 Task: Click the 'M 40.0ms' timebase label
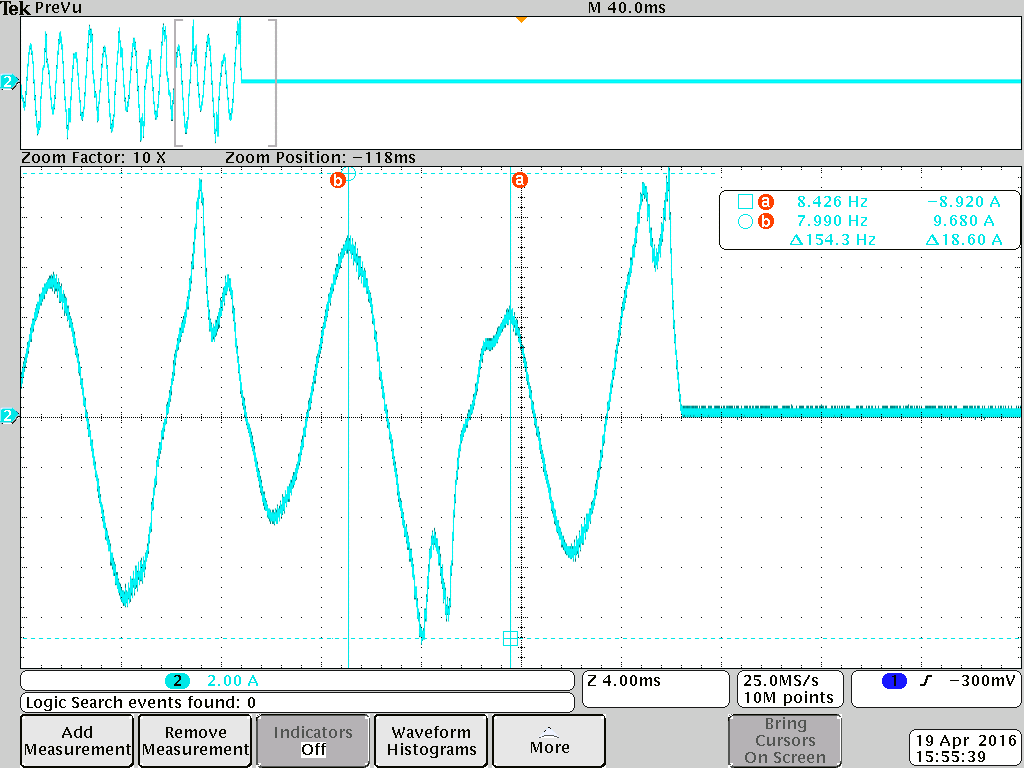click(x=626, y=8)
